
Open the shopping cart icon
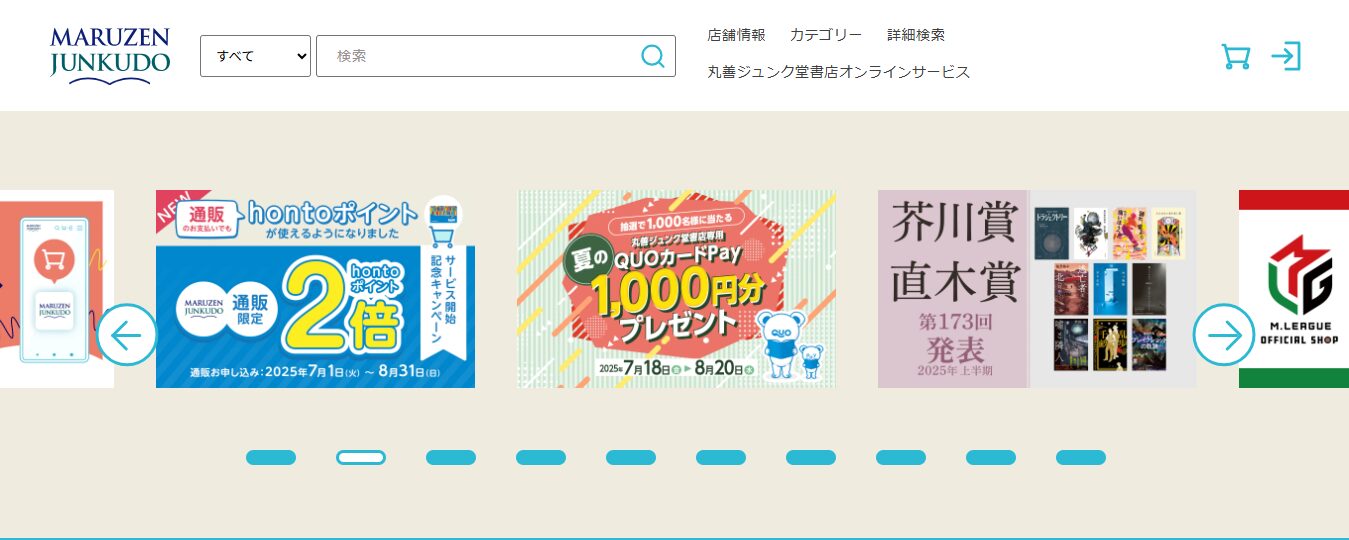point(1236,56)
